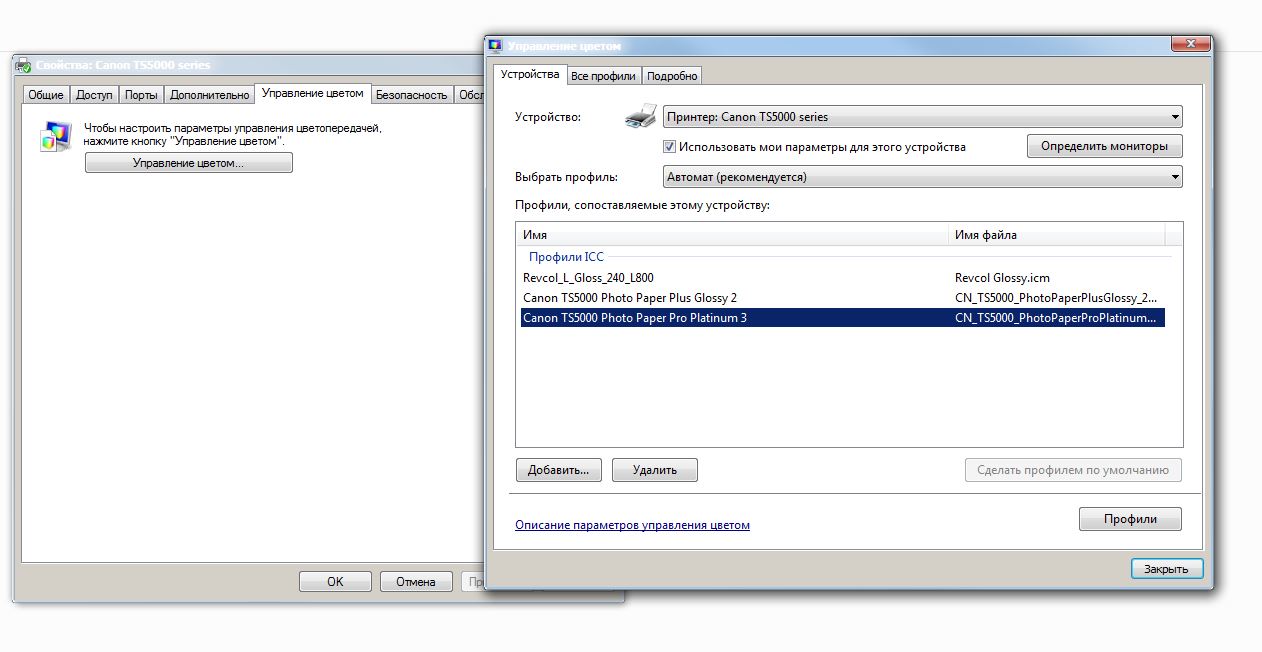Image resolution: width=1262 pixels, height=652 pixels.
Task: Open the Доступ tab in the properties window
Action: pyautogui.click(x=94, y=95)
